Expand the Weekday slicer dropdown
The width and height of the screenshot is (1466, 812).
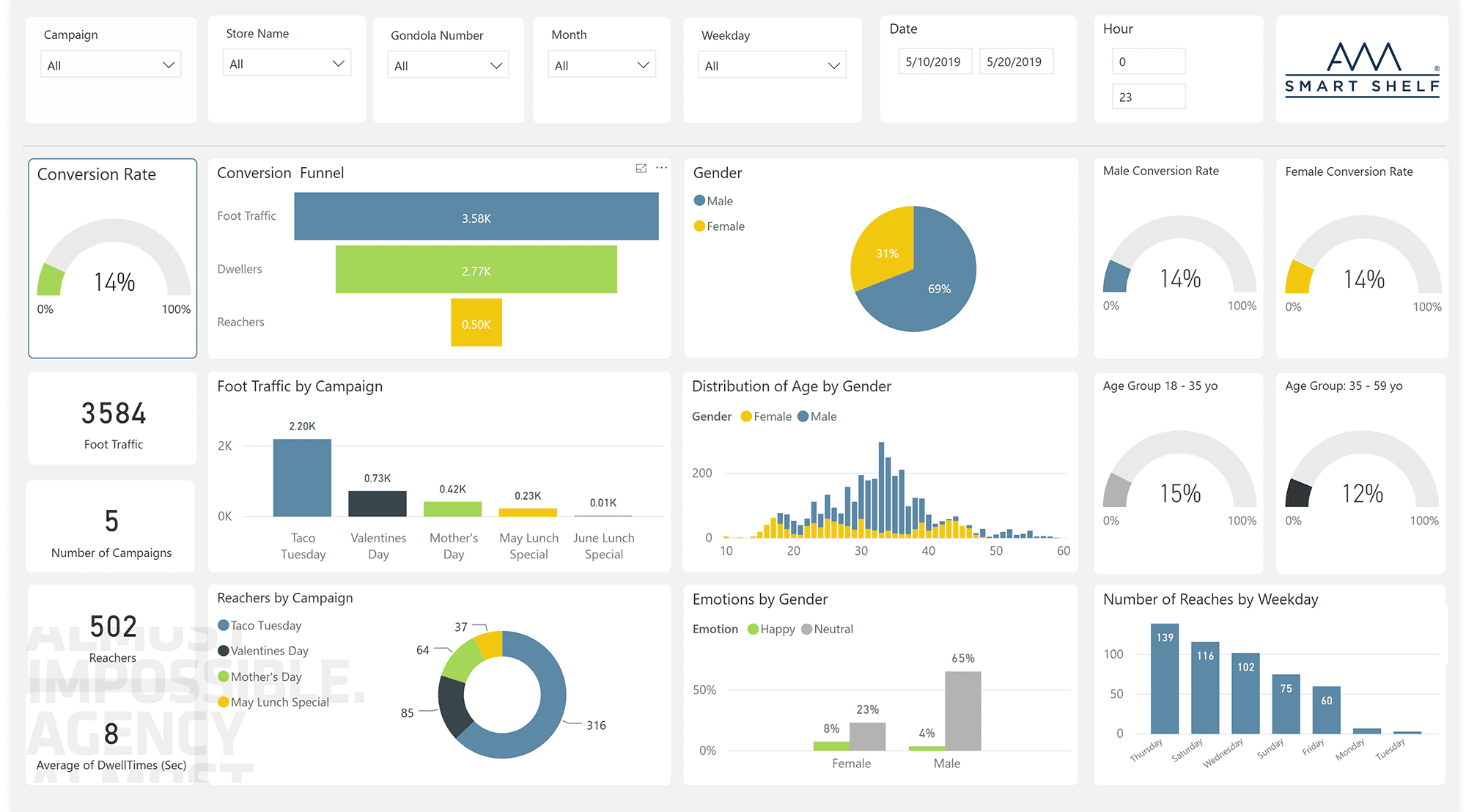pos(834,64)
